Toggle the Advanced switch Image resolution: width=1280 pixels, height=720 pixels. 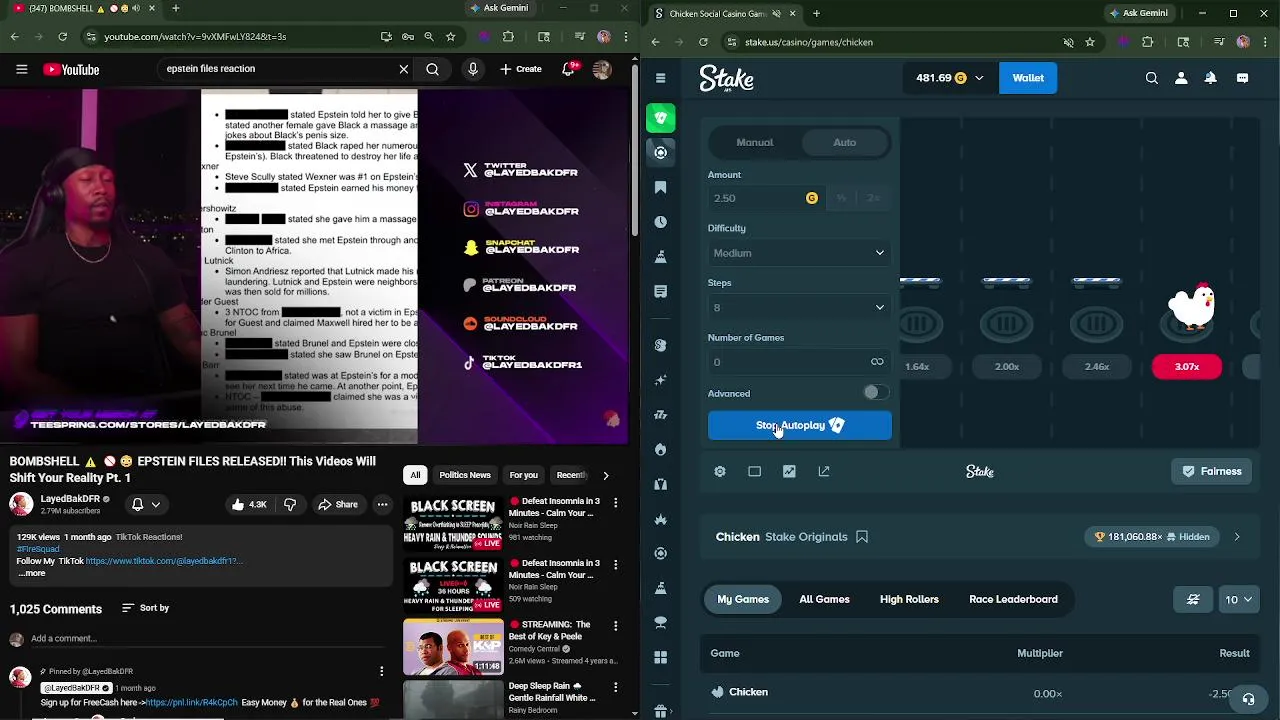coord(875,393)
